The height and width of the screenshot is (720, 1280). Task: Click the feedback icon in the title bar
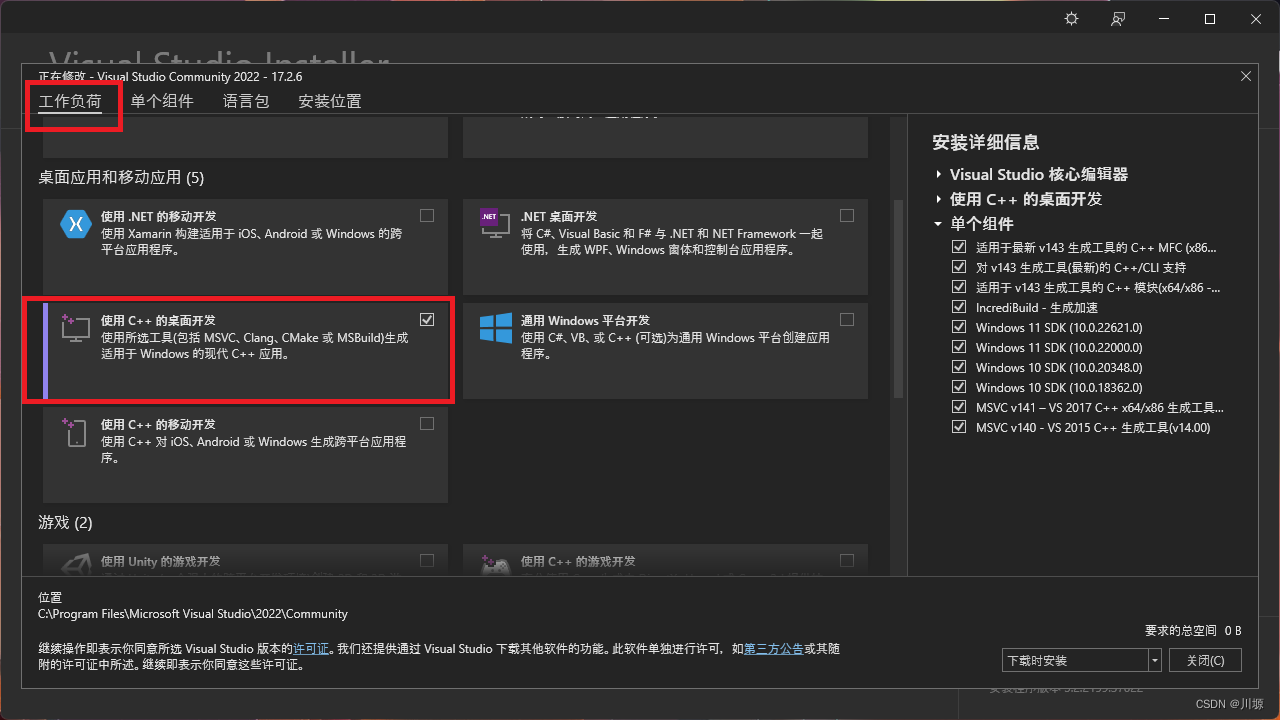(1118, 18)
